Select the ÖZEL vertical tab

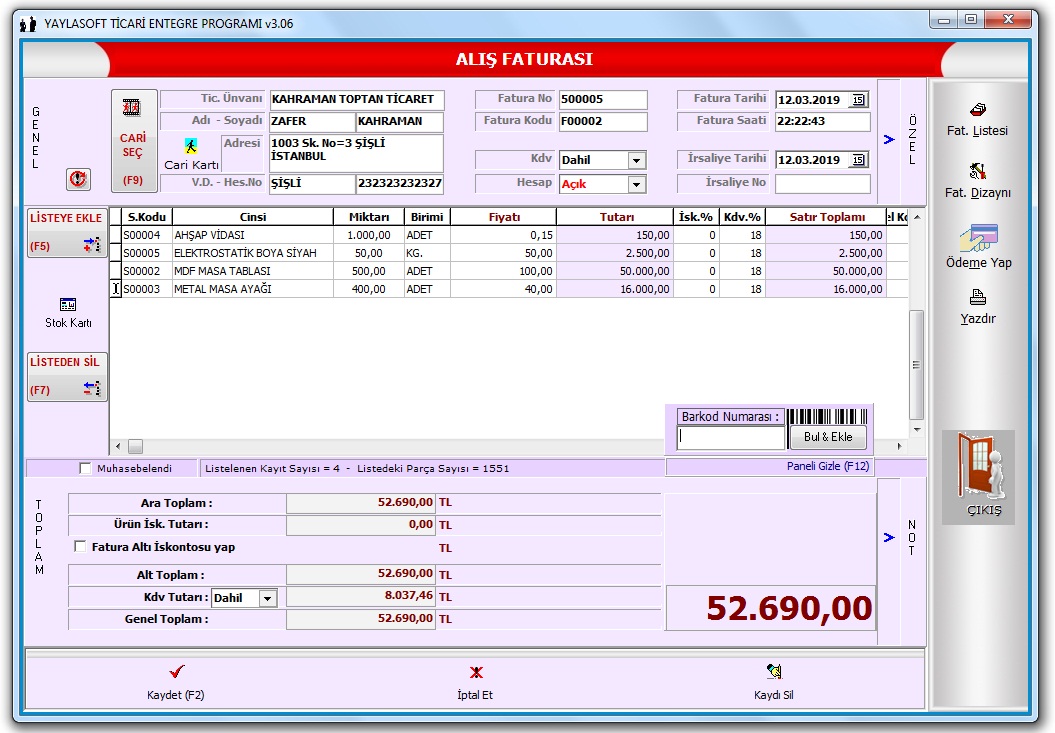pos(912,140)
